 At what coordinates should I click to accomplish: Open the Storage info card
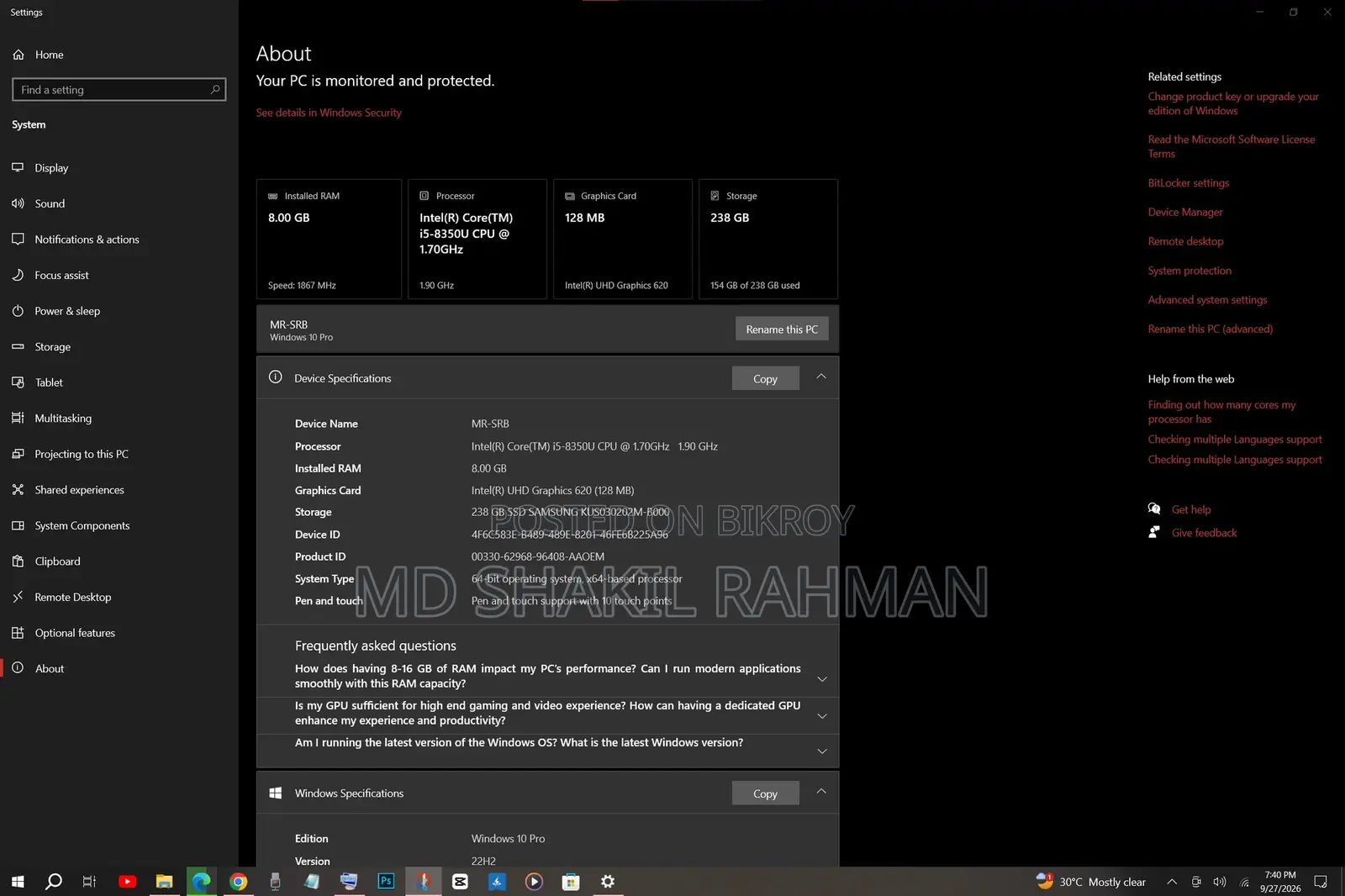pyautogui.click(x=768, y=239)
